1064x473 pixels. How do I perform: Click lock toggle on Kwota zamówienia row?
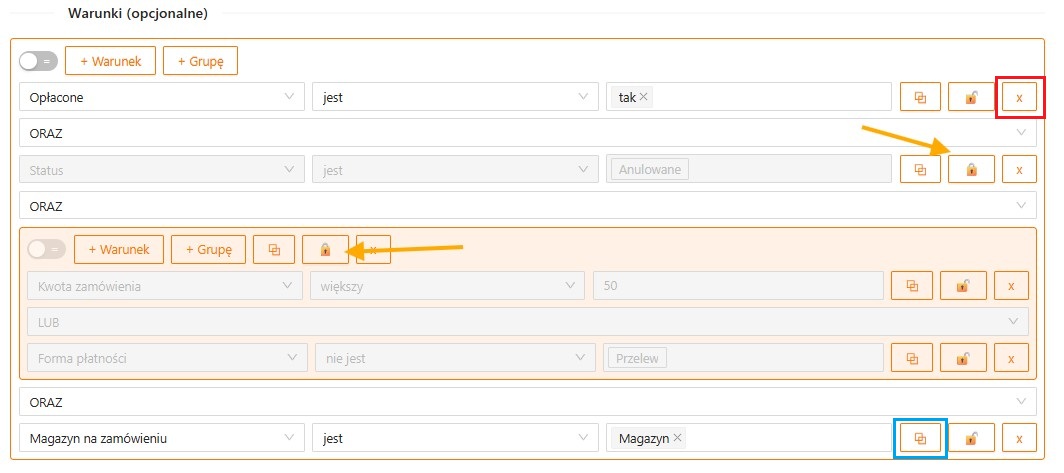(x=961, y=286)
